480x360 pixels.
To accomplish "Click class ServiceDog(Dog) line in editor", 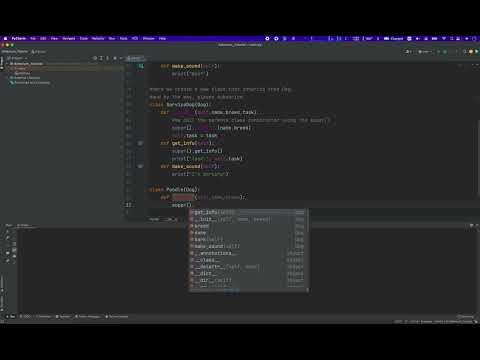I will pyautogui.click(x=180, y=105).
